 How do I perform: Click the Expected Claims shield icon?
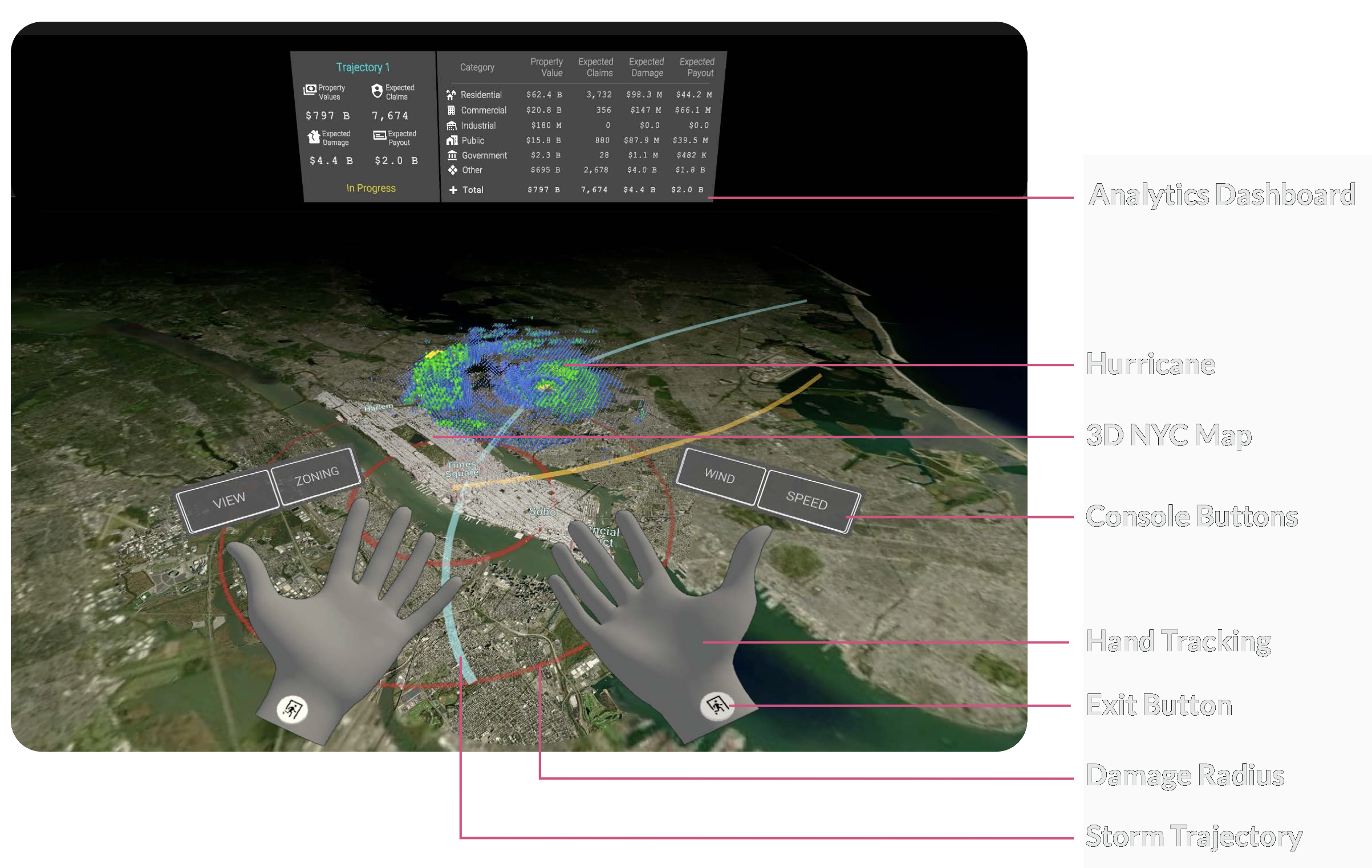click(x=377, y=91)
